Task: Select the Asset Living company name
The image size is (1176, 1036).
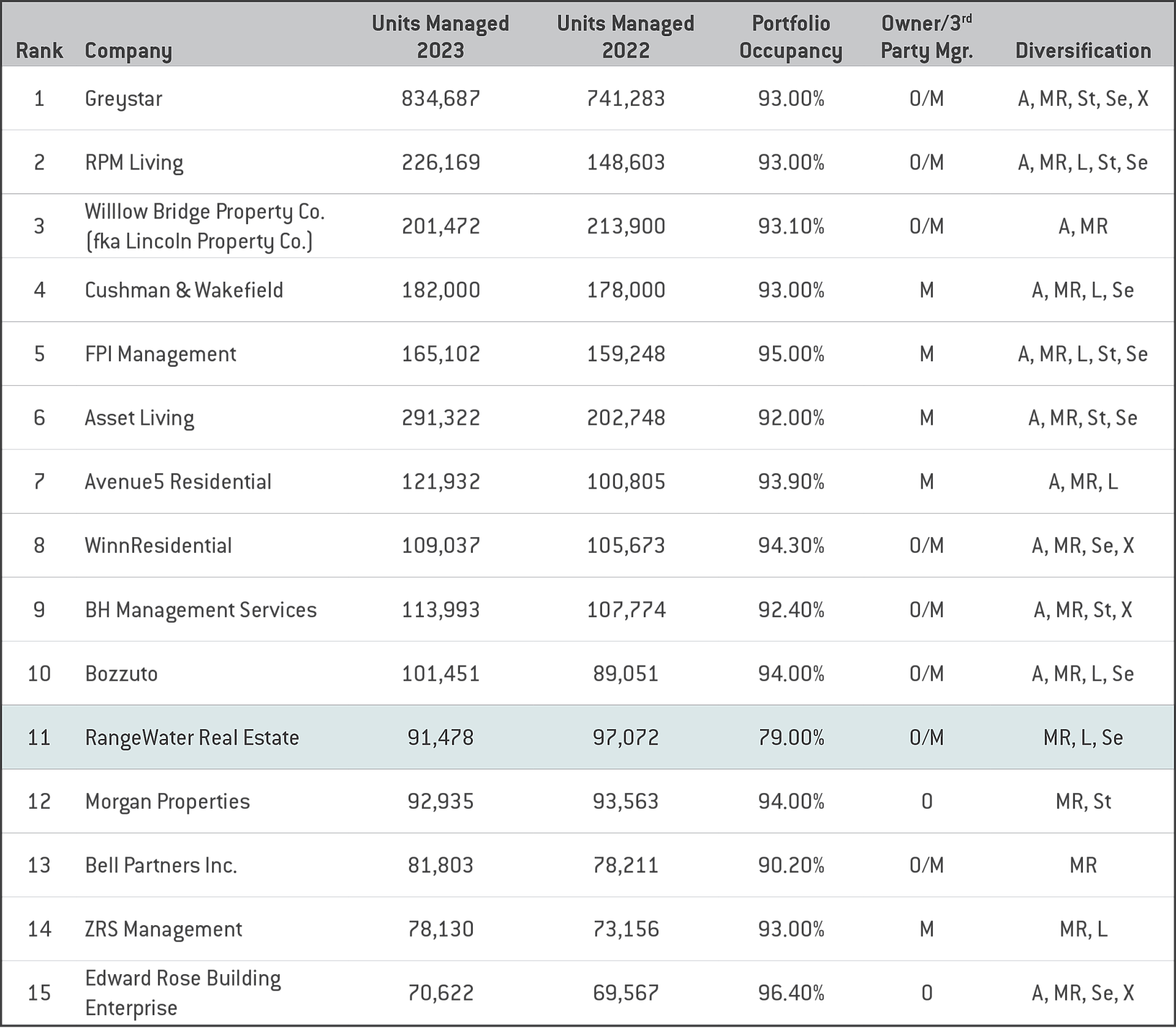Action: [140, 418]
